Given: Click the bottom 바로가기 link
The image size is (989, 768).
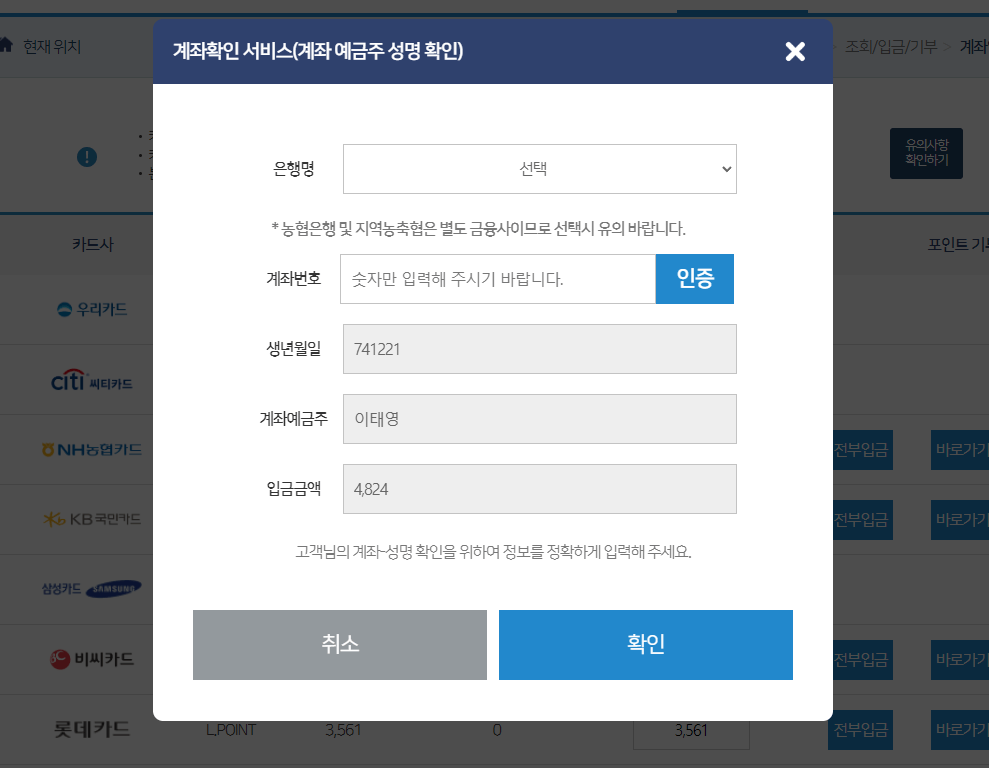Looking at the screenshot, I should click(x=963, y=729).
